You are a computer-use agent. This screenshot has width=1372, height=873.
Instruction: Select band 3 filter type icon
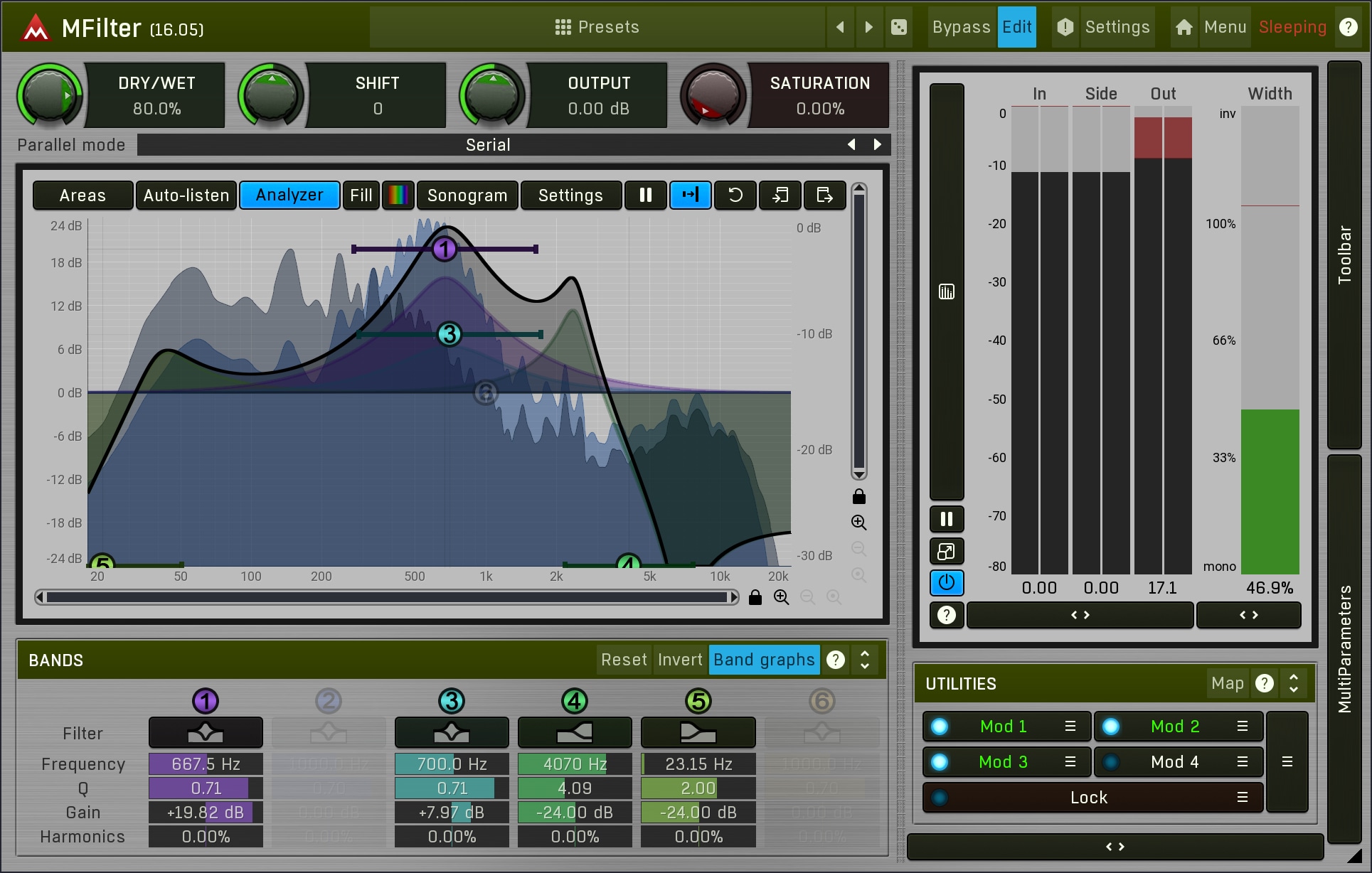(x=452, y=732)
